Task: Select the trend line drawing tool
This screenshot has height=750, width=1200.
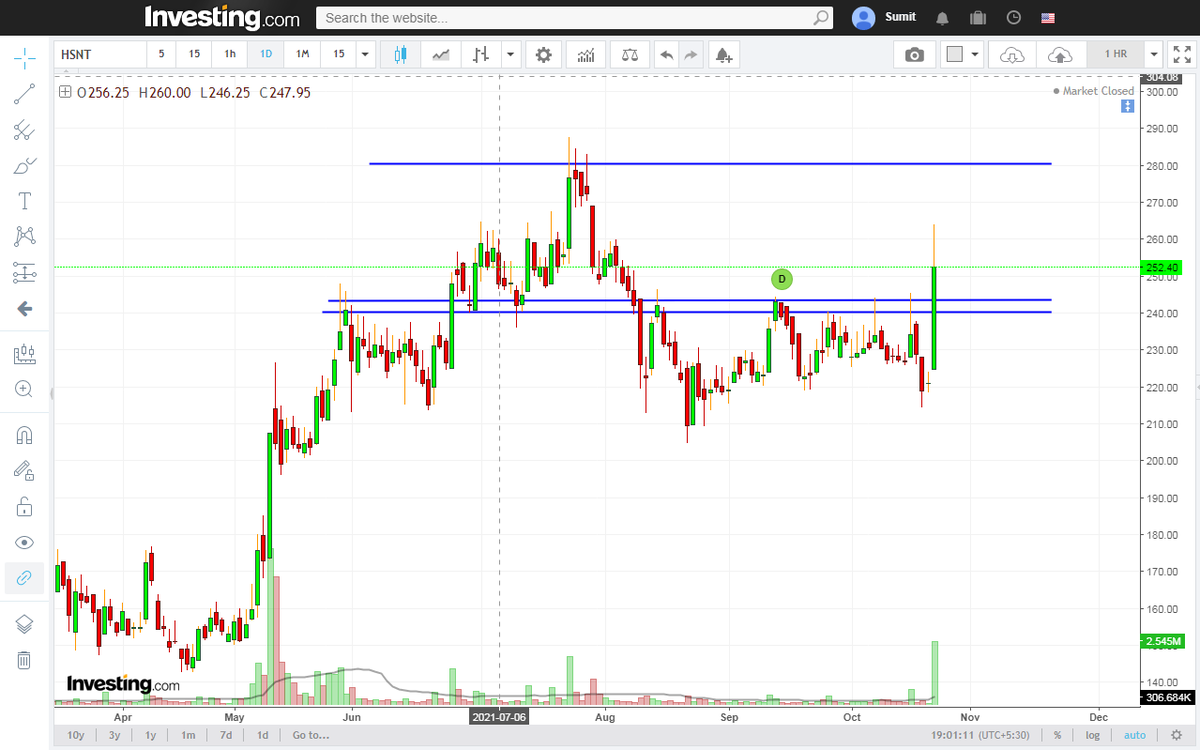Action: (x=24, y=95)
